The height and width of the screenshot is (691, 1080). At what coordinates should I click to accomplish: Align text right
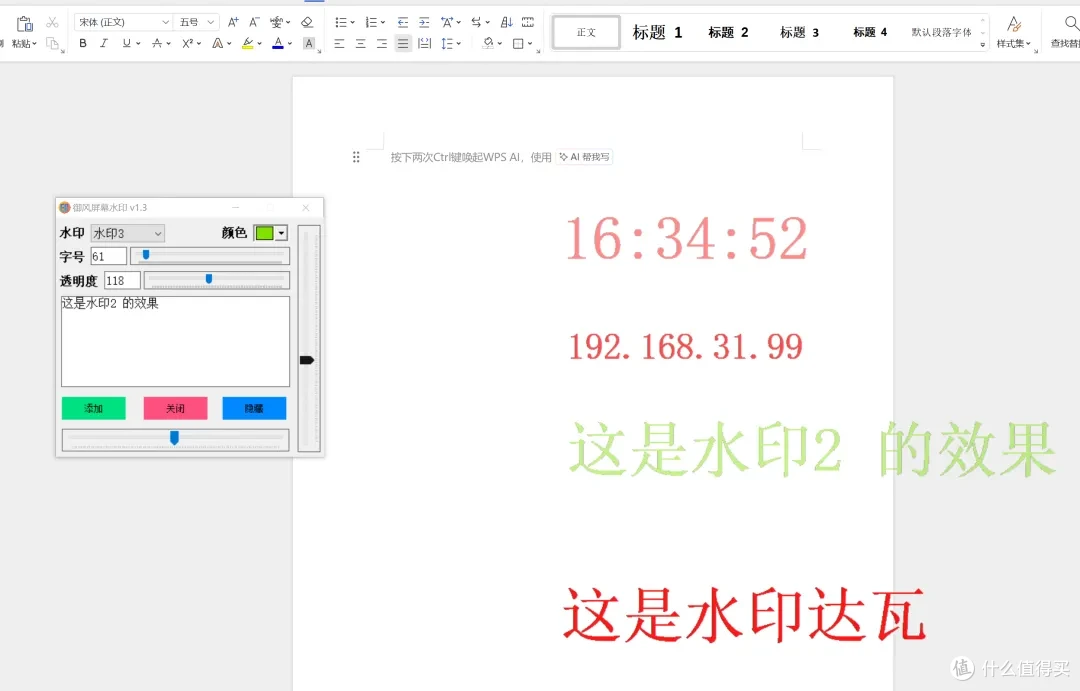pyautogui.click(x=382, y=43)
